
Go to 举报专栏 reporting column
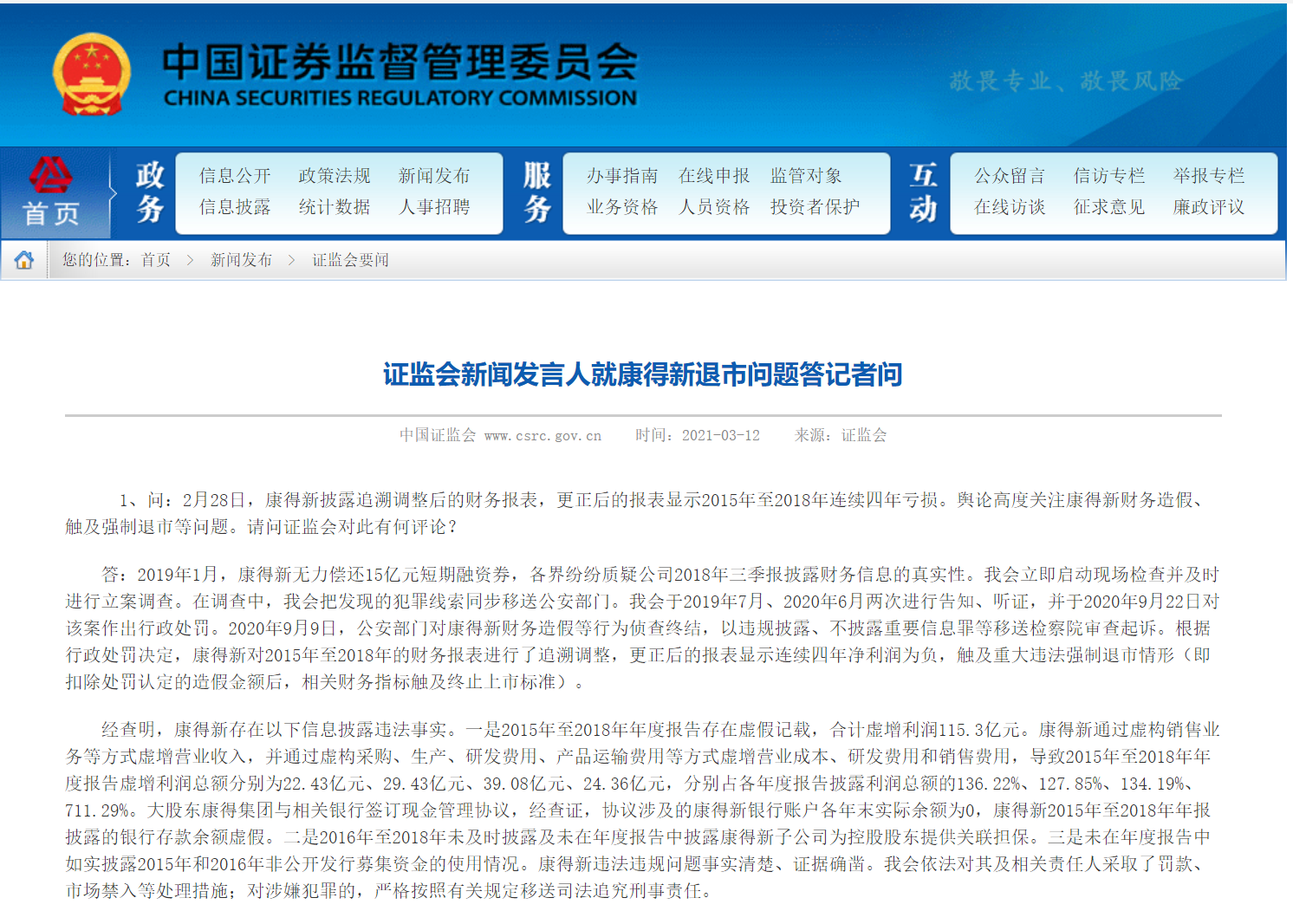click(x=1209, y=176)
